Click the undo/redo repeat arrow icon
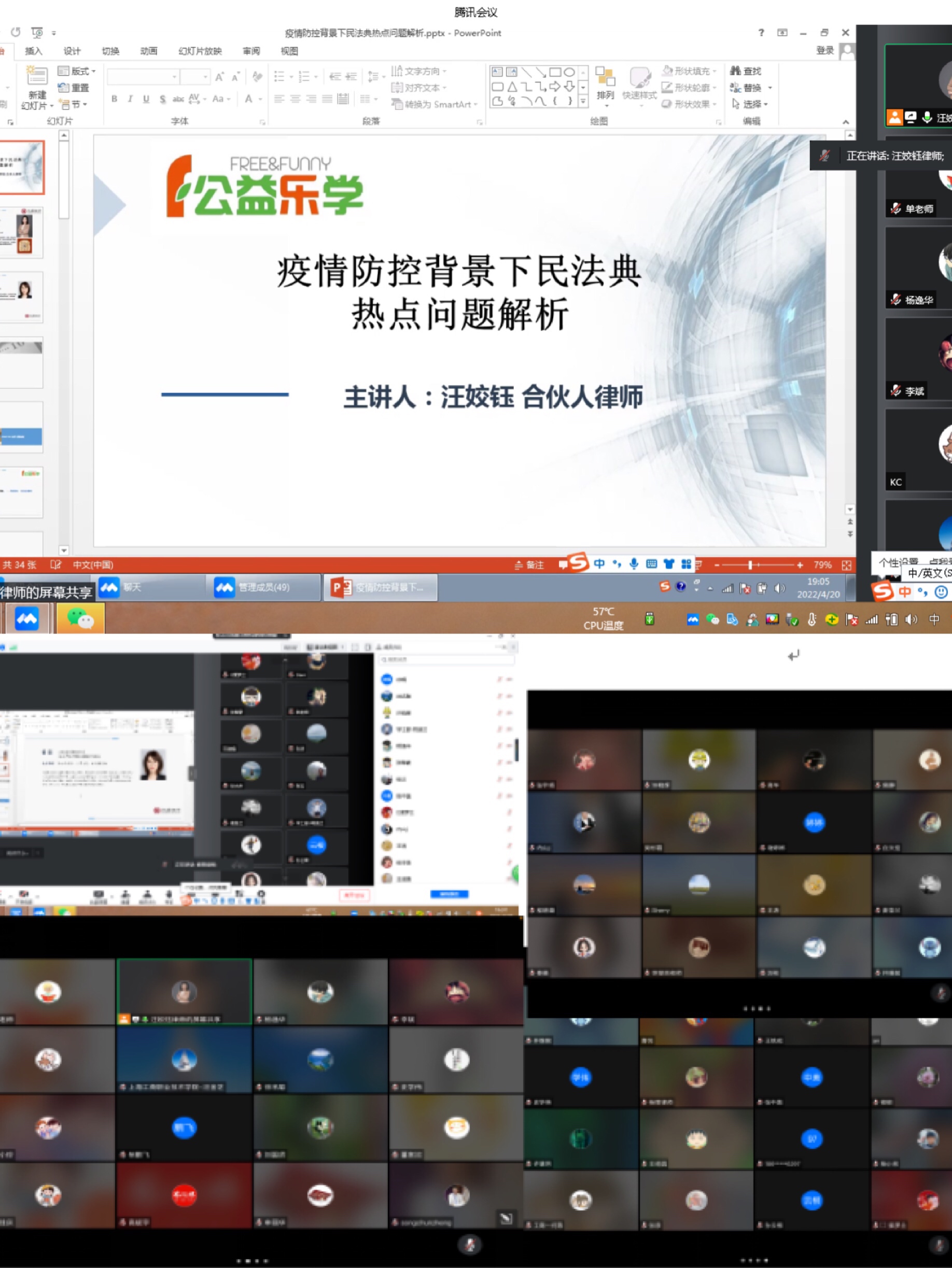 [x=16, y=32]
